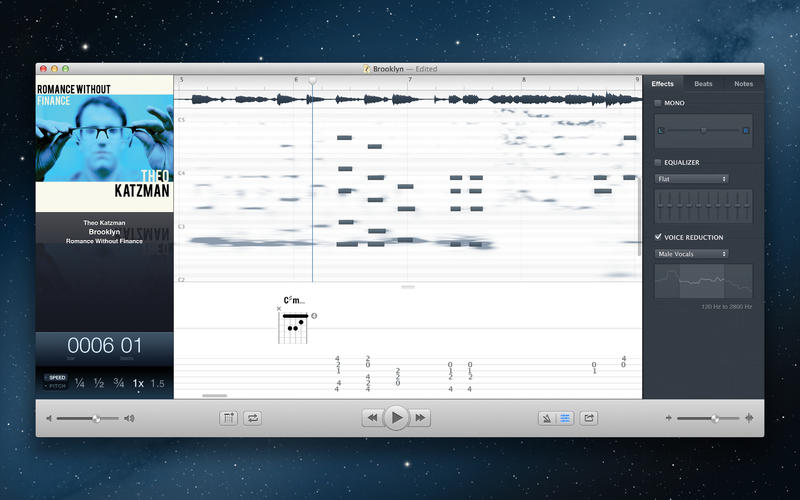Adjust the zoom level slider
This screenshot has height=500, width=800.
tap(708, 418)
